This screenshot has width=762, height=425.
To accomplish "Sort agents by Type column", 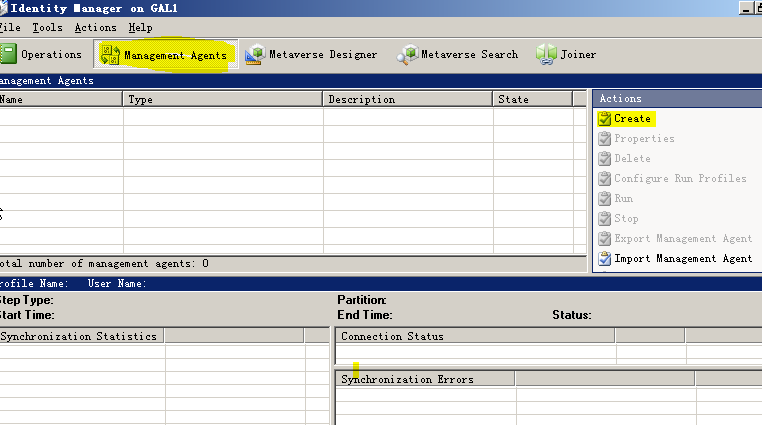I will [223, 99].
